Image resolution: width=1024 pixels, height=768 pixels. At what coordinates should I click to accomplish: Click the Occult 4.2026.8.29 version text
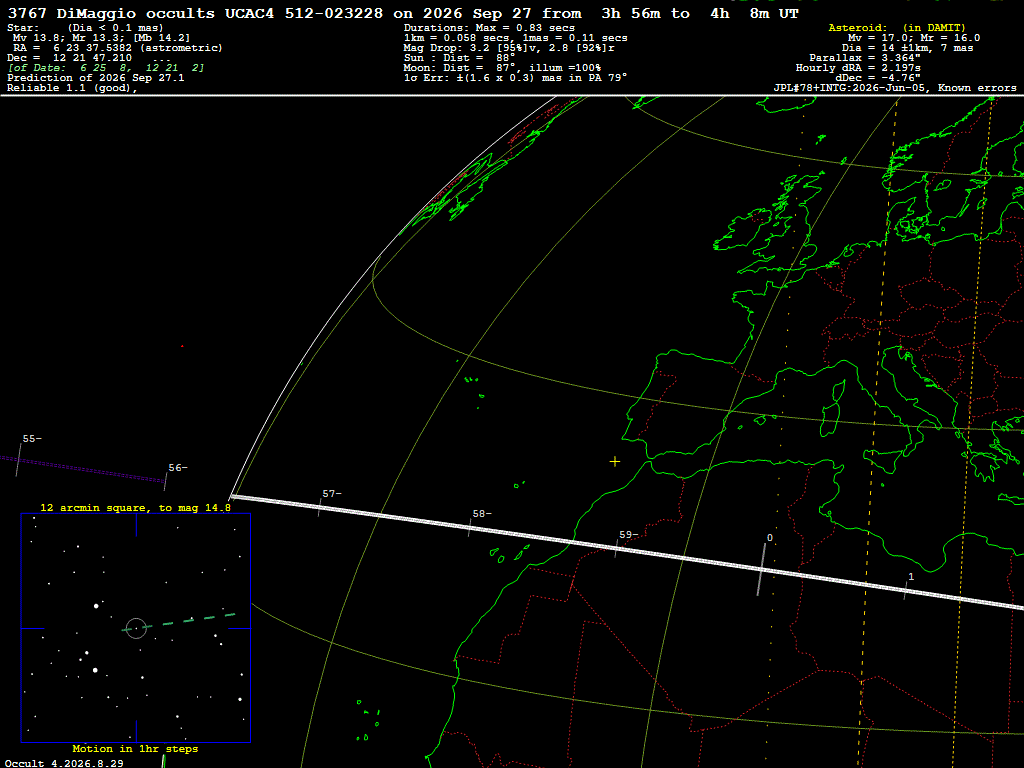click(64, 763)
